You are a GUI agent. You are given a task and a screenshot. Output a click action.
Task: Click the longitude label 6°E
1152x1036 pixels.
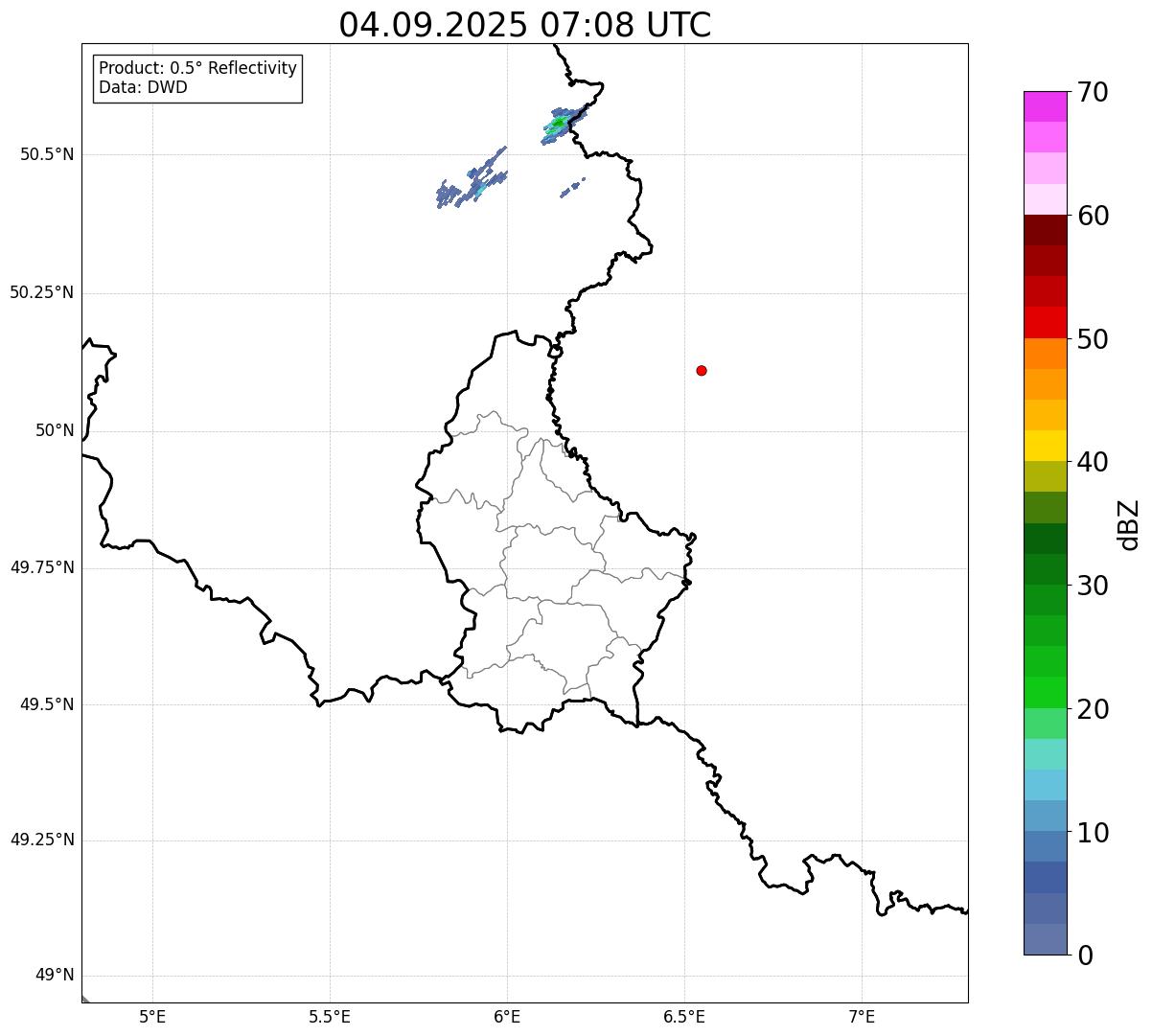(507, 1017)
